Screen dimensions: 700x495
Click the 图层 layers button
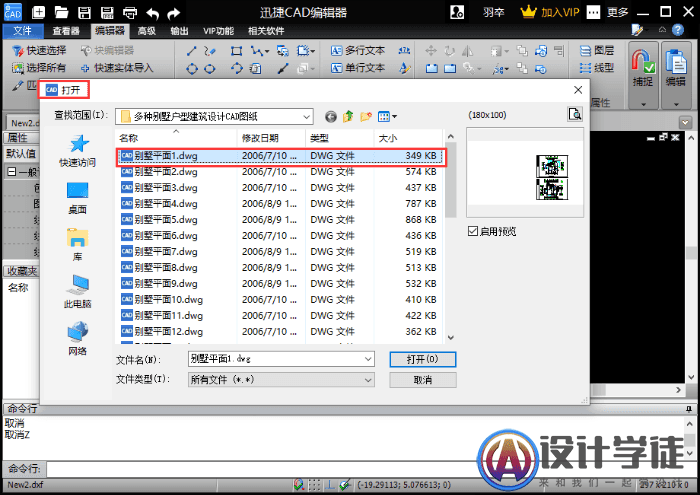pyautogui.click(x=597, y=50)
